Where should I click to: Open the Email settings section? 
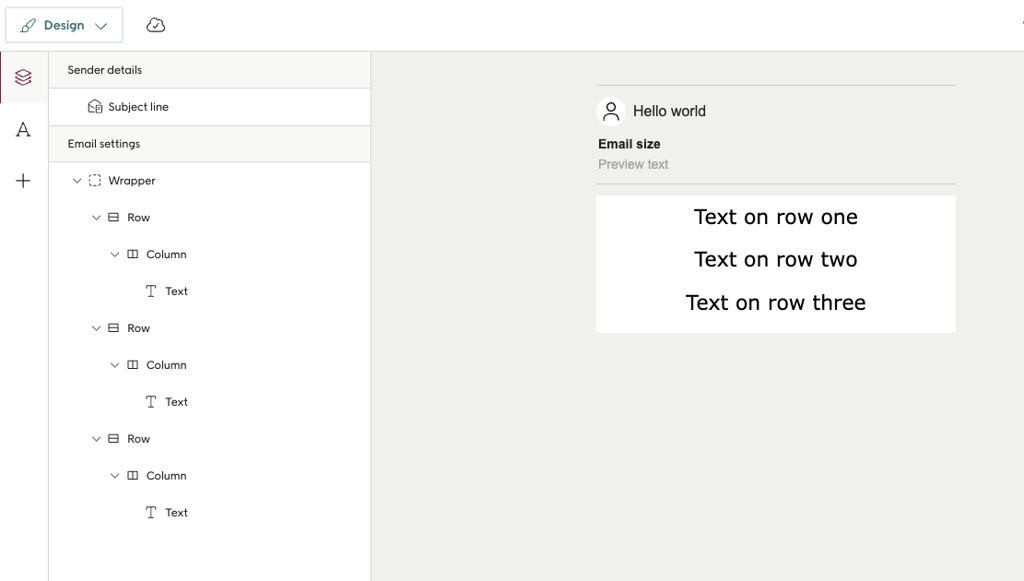point(101,143)
